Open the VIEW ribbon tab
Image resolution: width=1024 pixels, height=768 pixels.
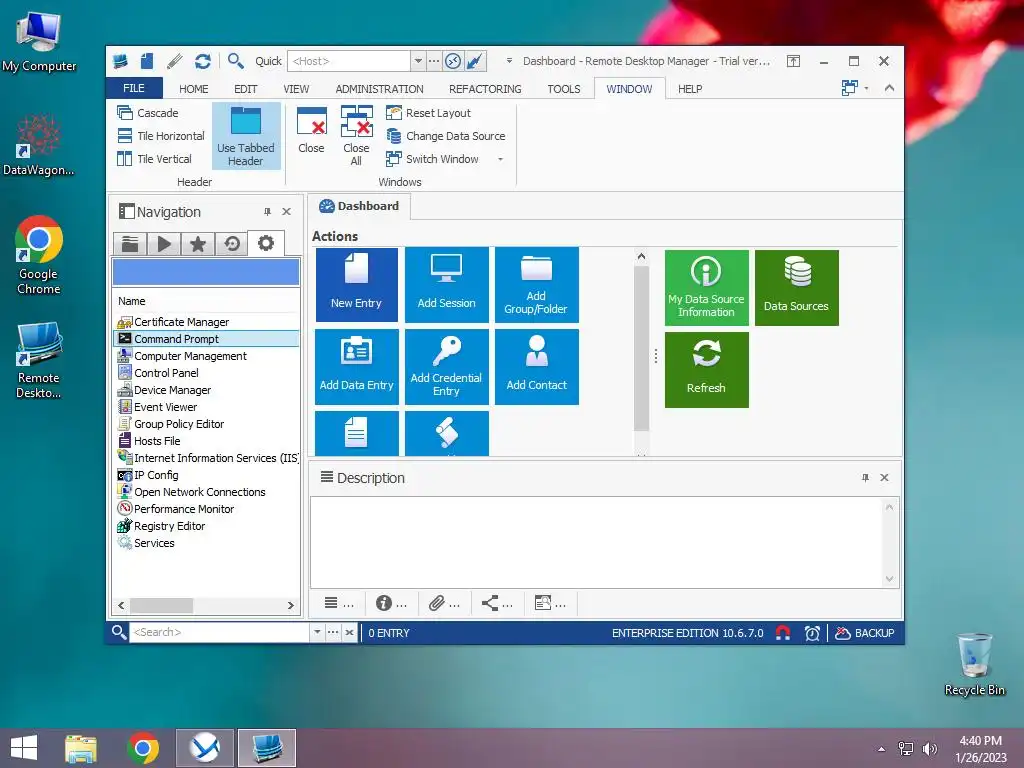(x=296, y=89)
